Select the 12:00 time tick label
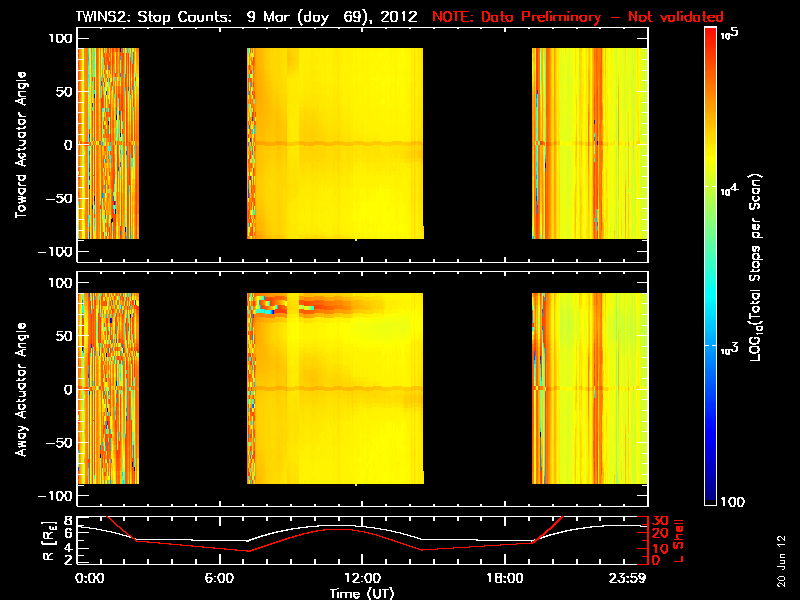Viewport: 800px width, 600px height. coord(361,578)
